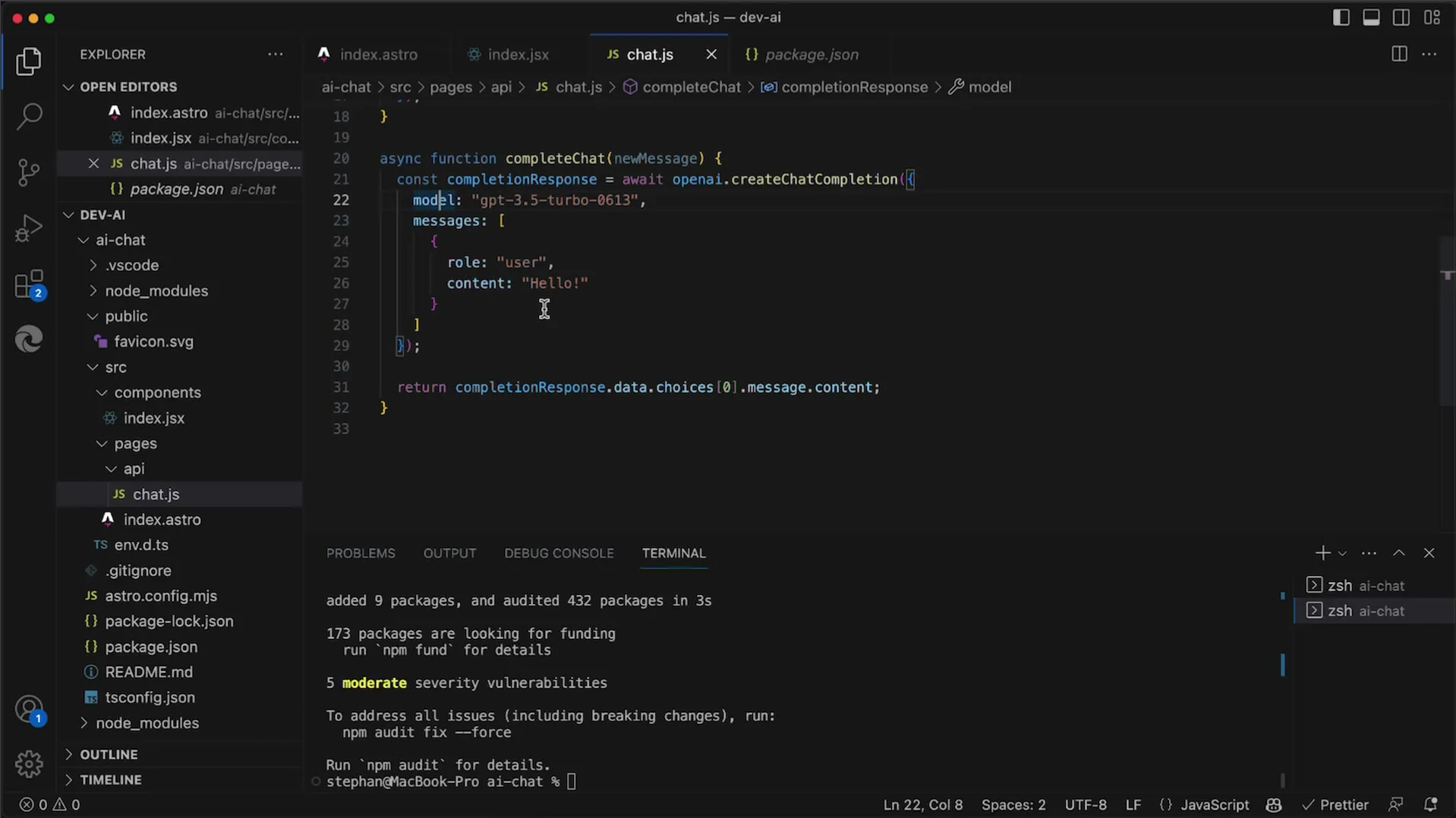Image resolution: width=1456 pixels, height=818 pixels.
Task: Change the UTF-8 file encoding
Action: 1086,805
